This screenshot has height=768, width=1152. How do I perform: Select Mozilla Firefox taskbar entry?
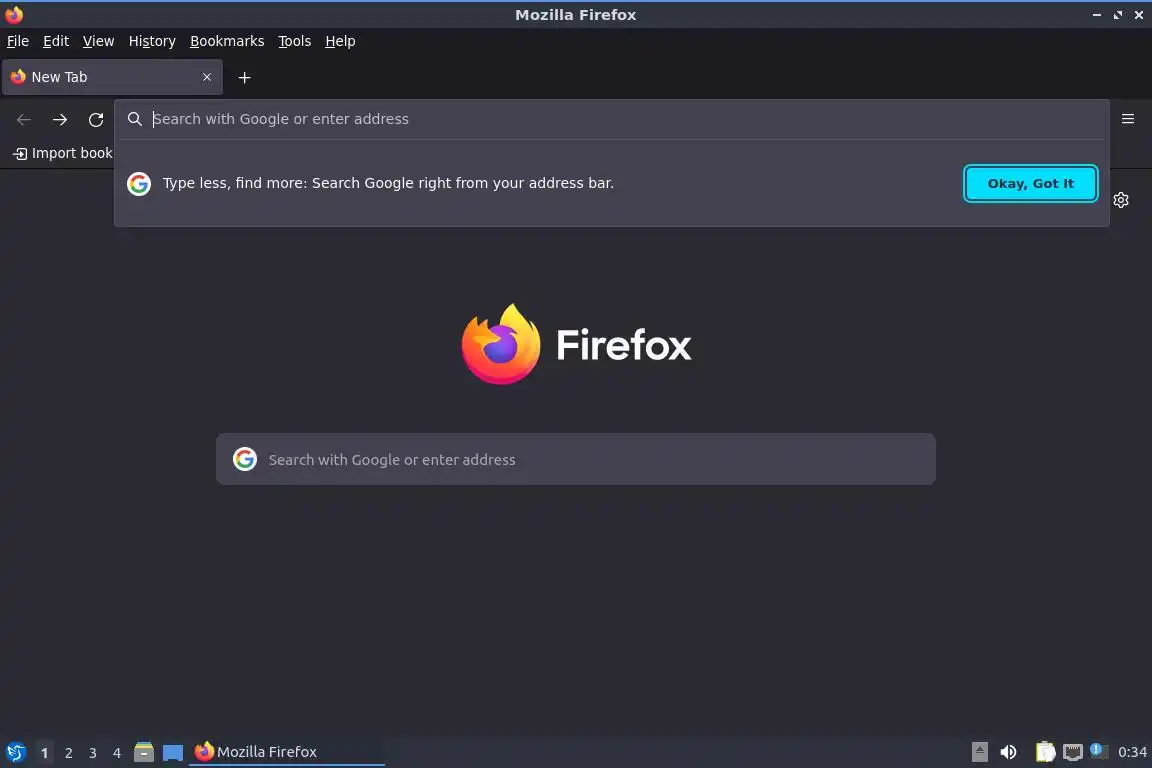(x=287, y=752)
